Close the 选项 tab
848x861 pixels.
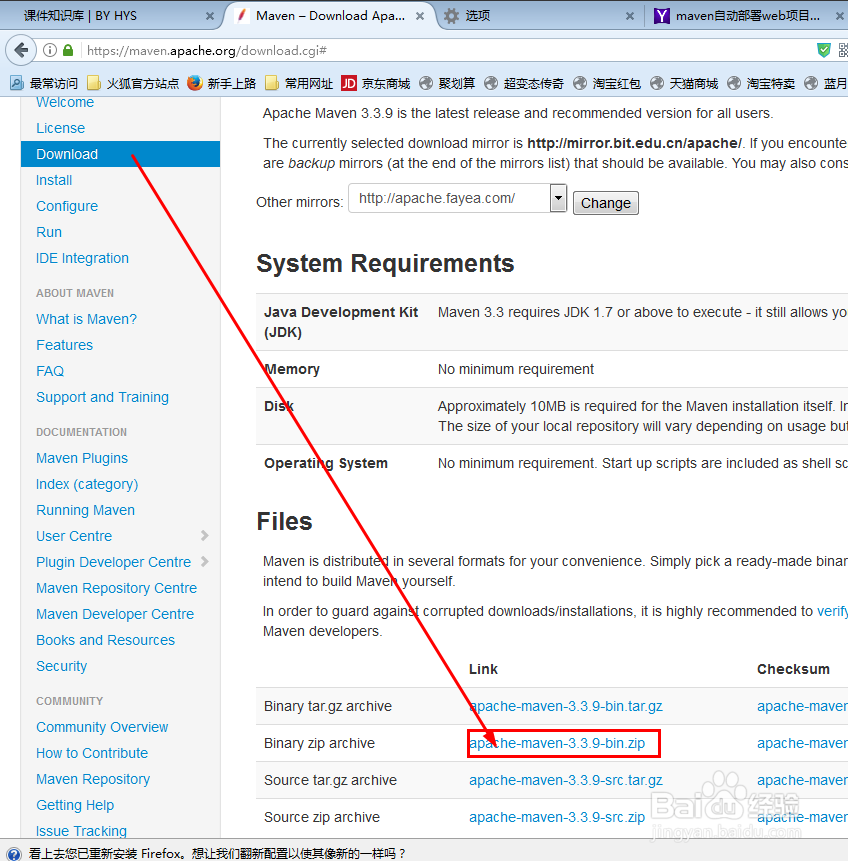(x=630, y=16)
